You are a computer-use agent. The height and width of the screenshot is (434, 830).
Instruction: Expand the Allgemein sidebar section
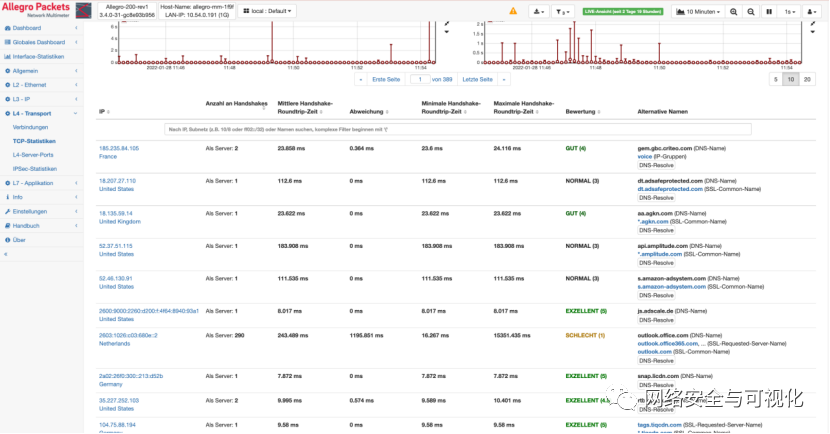point(25,71)
